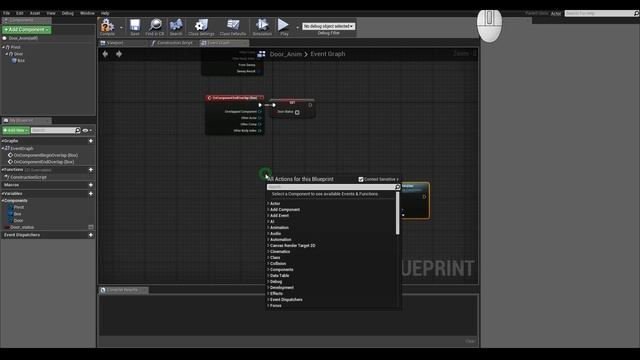Select OnComponentBeginOverlap (Box) in My Blueprint
This screenshot has height=360, width=640.
click(46, 155)
